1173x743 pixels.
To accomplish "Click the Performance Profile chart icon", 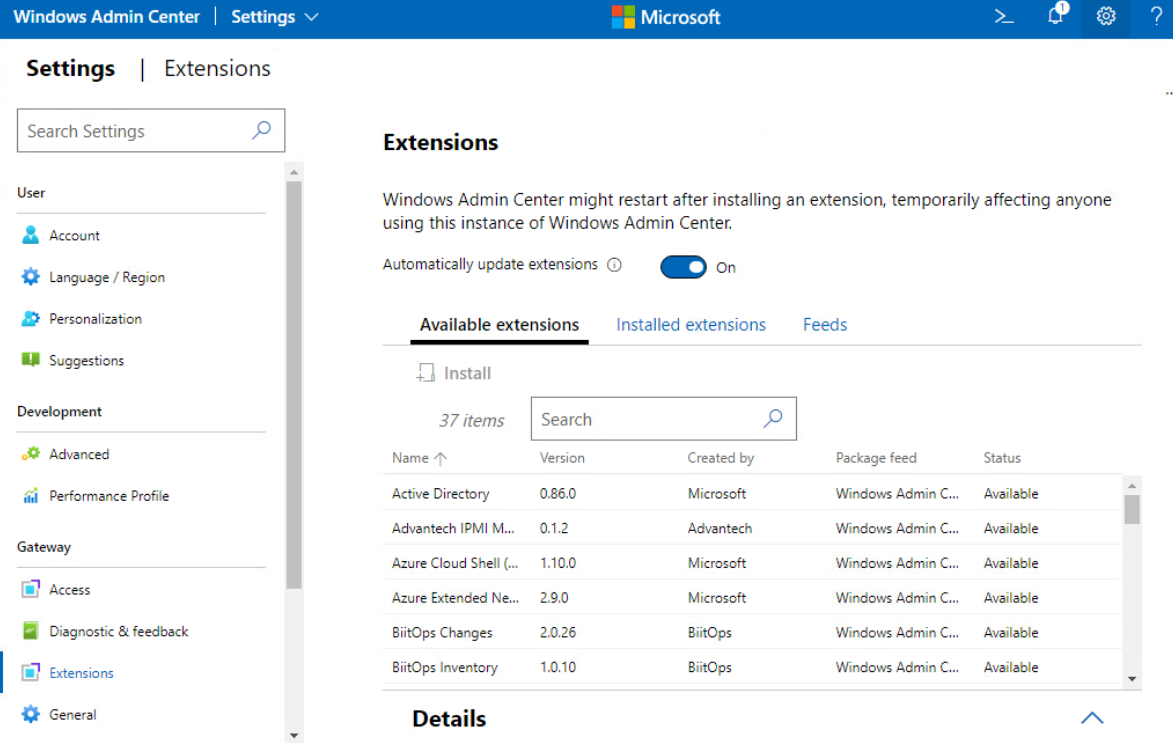I will (x=30, y=496).
